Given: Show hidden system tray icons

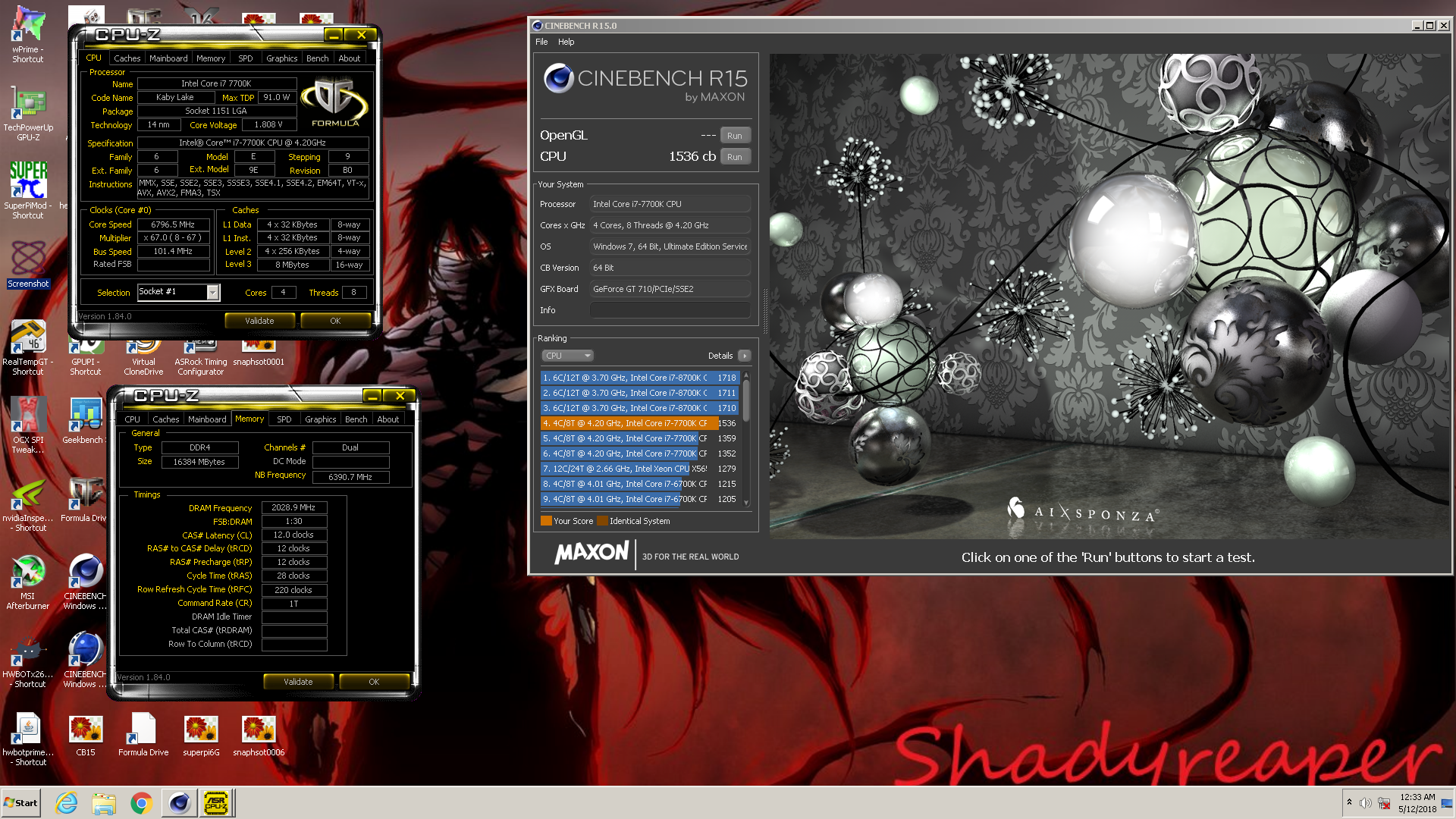Looking at the screenshot, I should pos(1349,802).
